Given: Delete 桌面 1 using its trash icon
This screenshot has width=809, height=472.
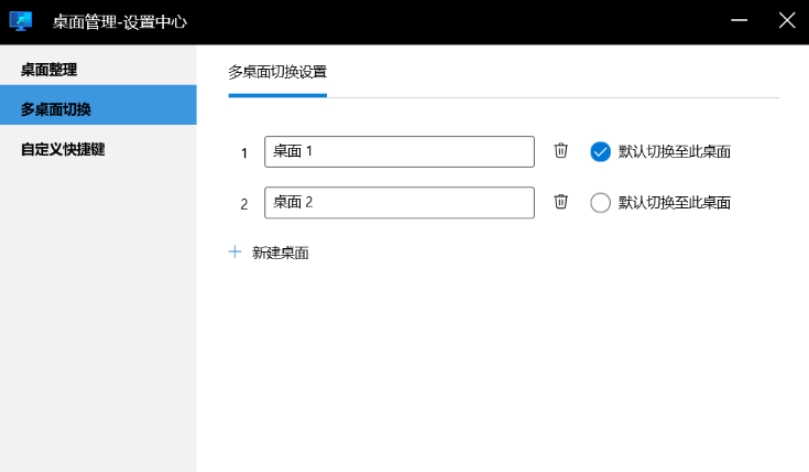Looking at the screenshot, I should pyautogui.click(x=561, y=151).
